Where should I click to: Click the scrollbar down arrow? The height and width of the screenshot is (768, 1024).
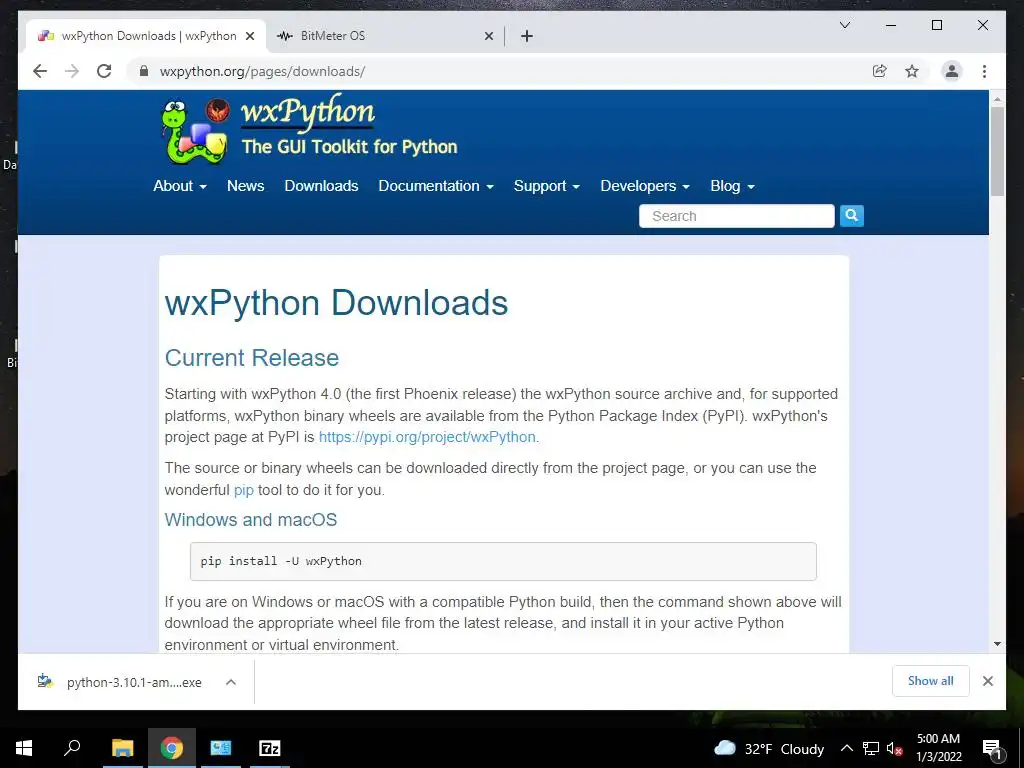click(997, 644)
